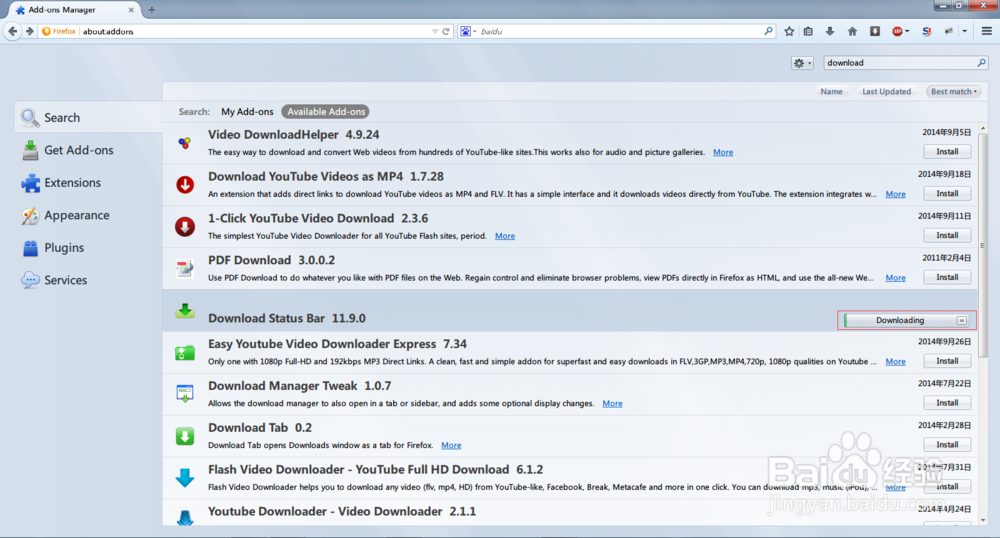The height and width of the screenshot is (538, 1000).
Task: Click the Adblock Plus stop-sign icon
Action: click(897, 31)
